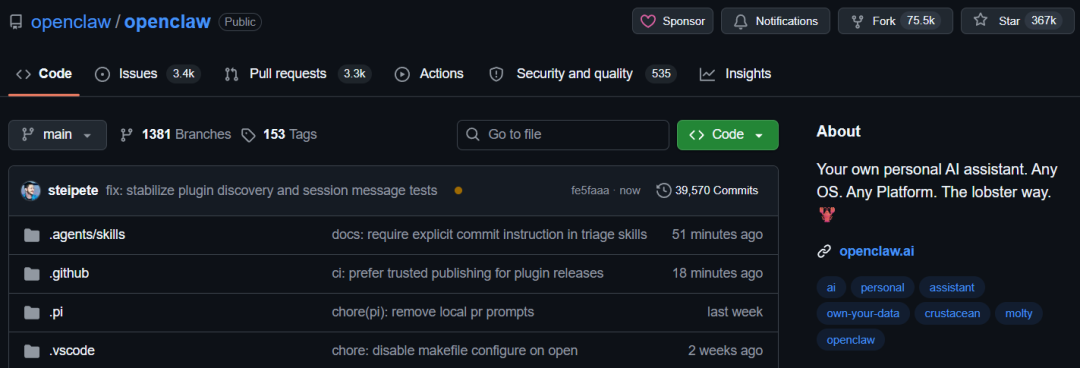Click the magnifier icon in Go to file
Viewport: 1080px width, 368px height.
472,135
